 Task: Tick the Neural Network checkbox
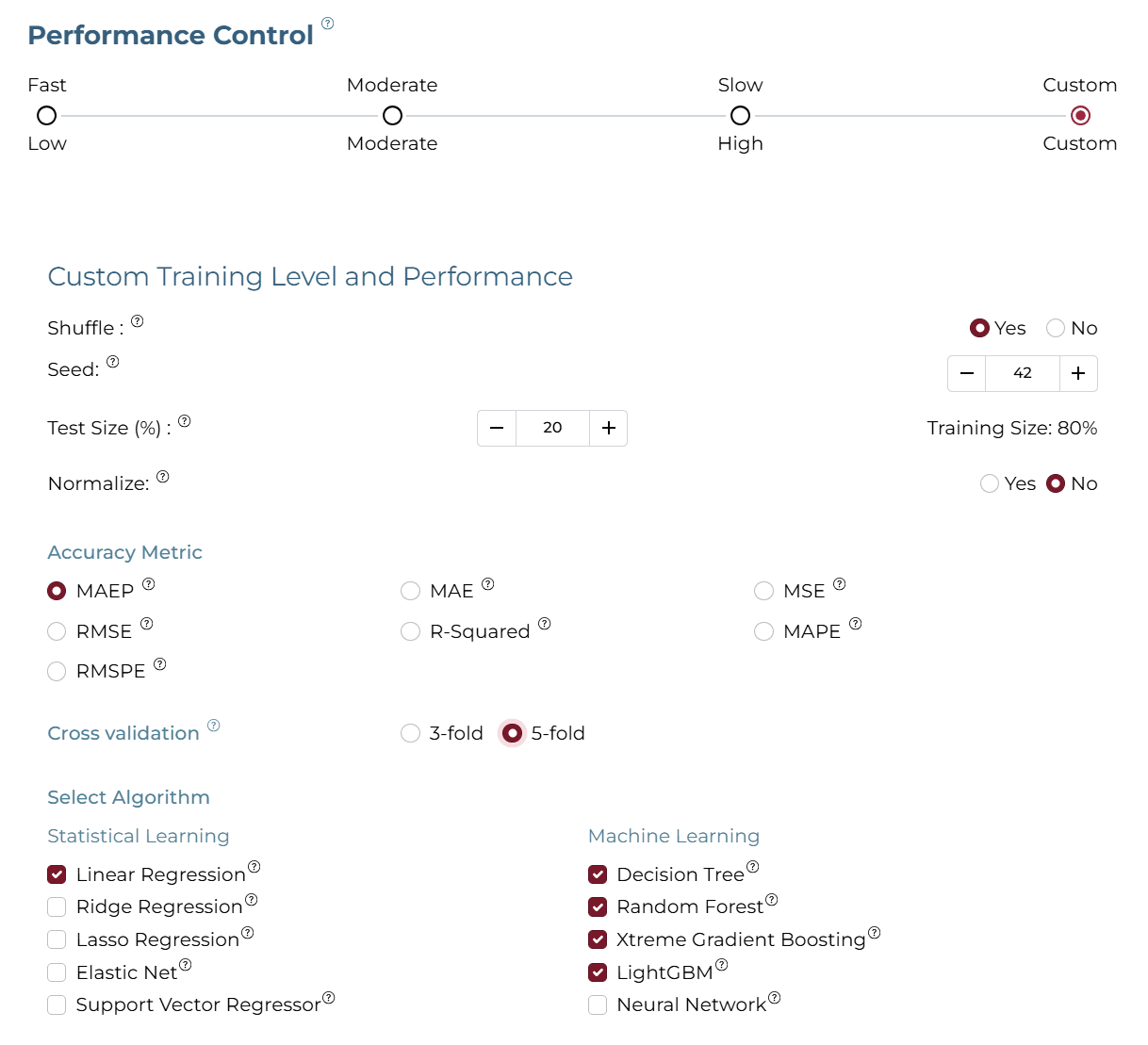pos(598,1004)
